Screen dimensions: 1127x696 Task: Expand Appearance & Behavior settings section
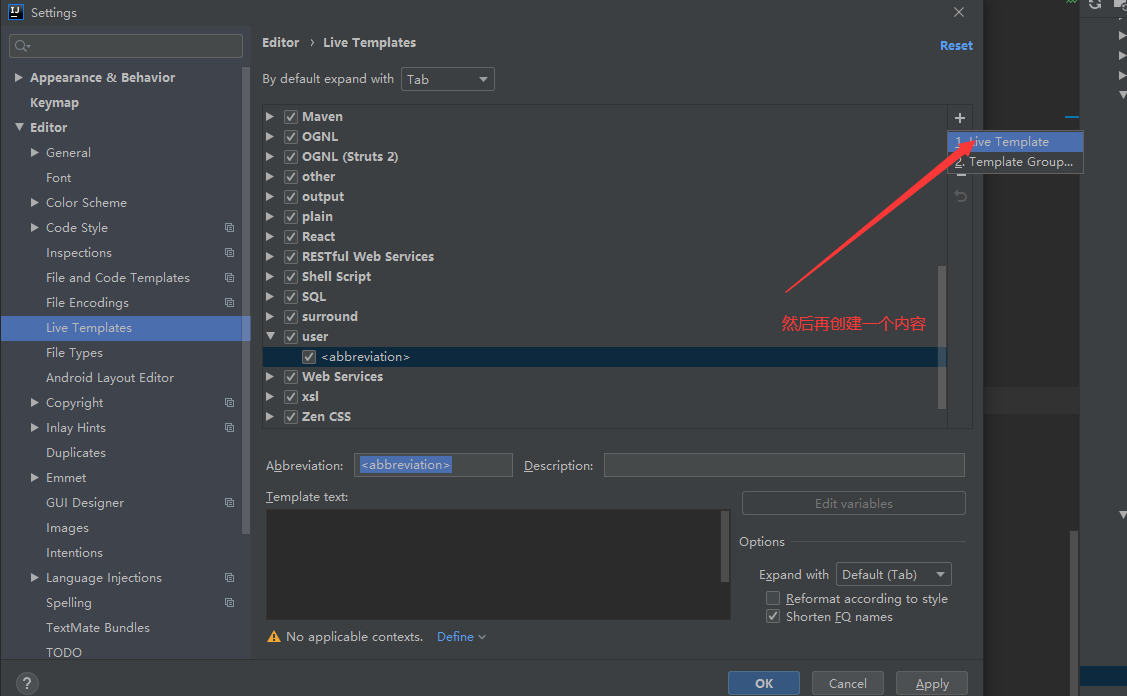[19, 78]
